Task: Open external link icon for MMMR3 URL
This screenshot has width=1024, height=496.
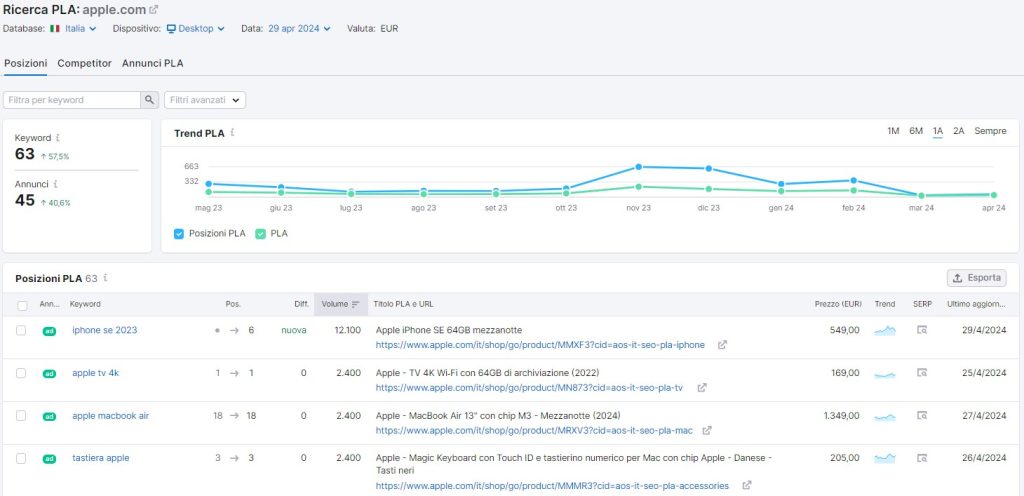Action: [746, 486]
